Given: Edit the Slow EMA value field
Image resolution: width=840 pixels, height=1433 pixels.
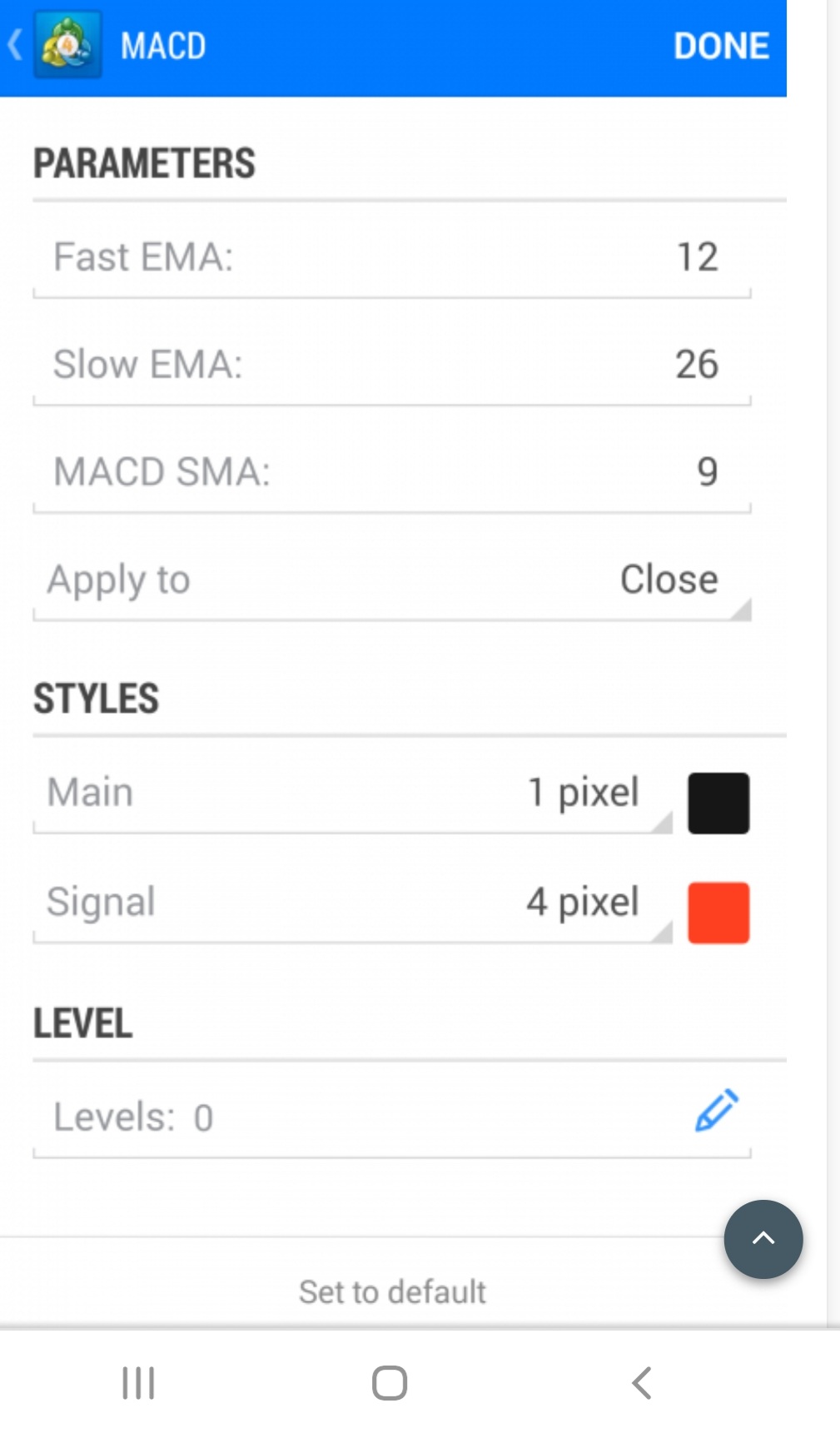Looking at the screenshot, I should (x=696, y=365).
